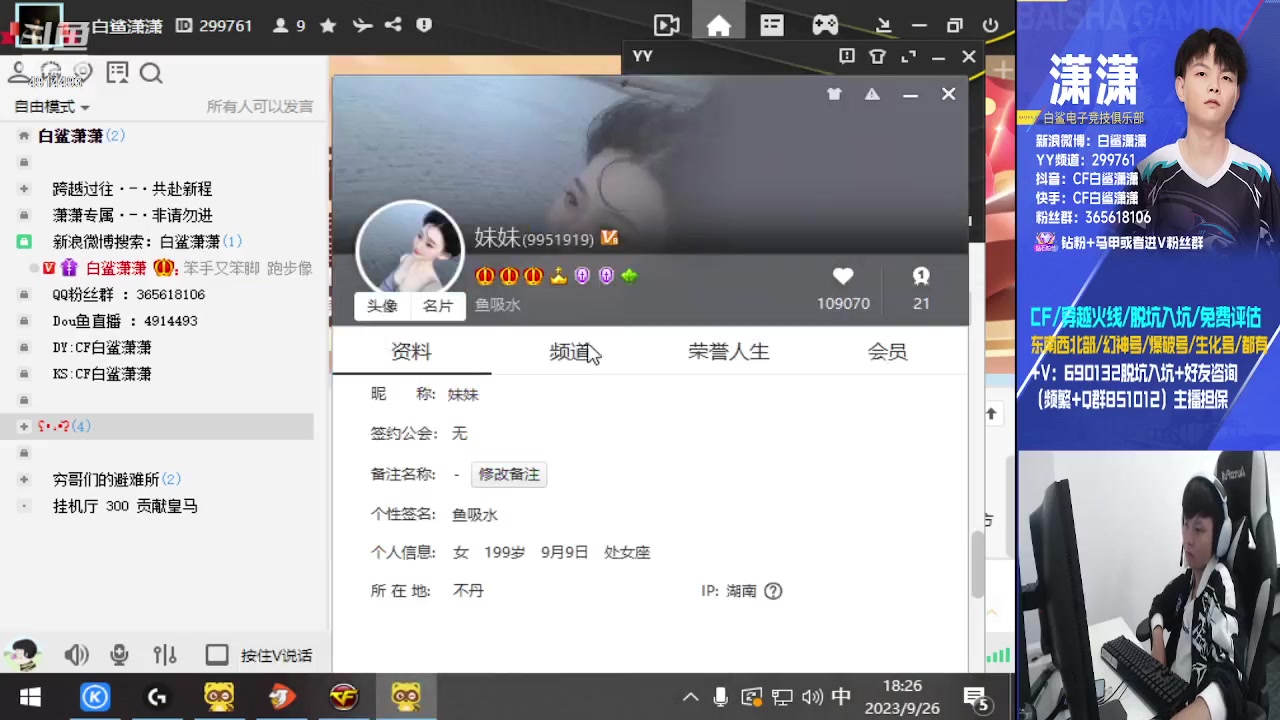Select user 白鲨潇潇 in channel list
This screenshot has height=720, width=1280.
click(116, 268)
